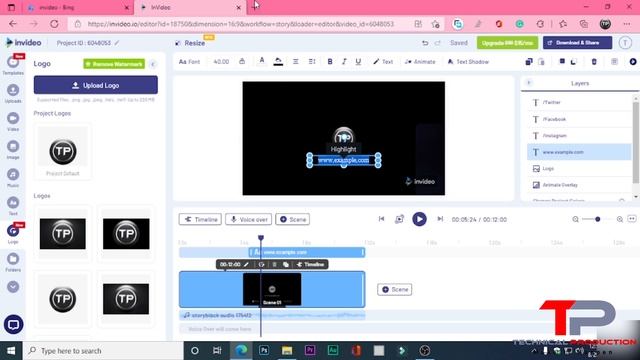Skip to the previous scene
Image resolution: width=640 pixels, height=360 pixels.
[381, 219]
